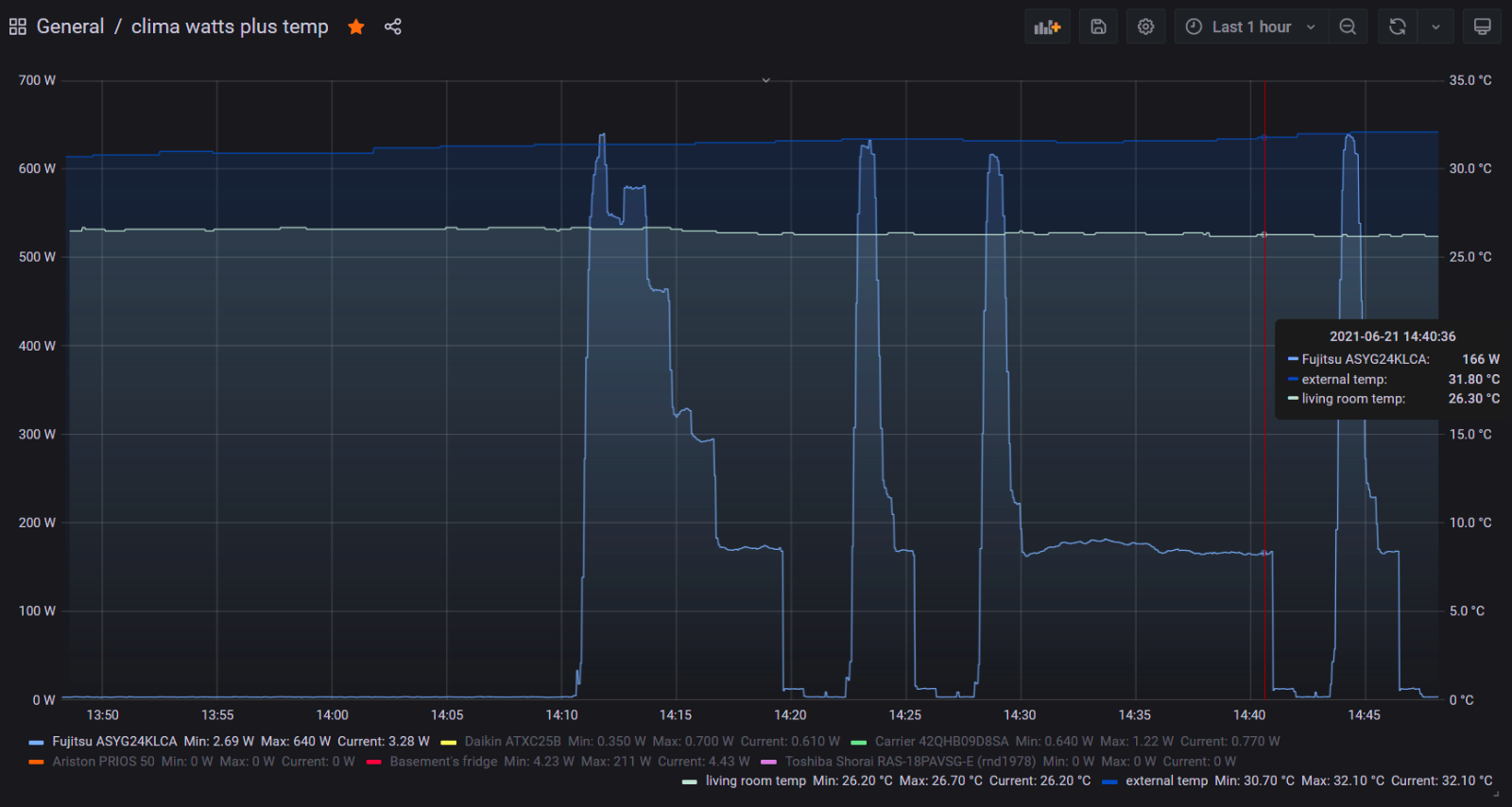Go to the General folder
This screenshot has height=807, width=1512.
click(x=70, y=26)
